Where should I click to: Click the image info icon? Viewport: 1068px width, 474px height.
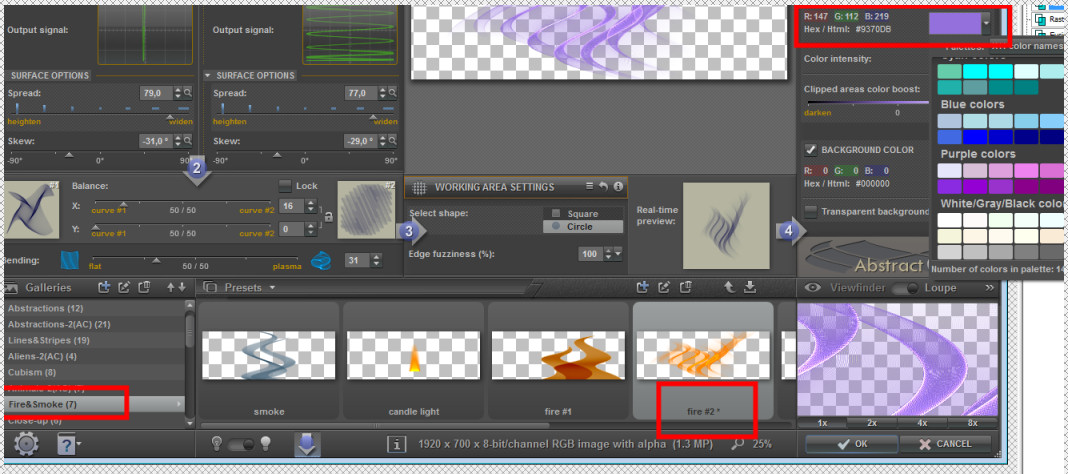pyautogui.click(x=396, y=444)
